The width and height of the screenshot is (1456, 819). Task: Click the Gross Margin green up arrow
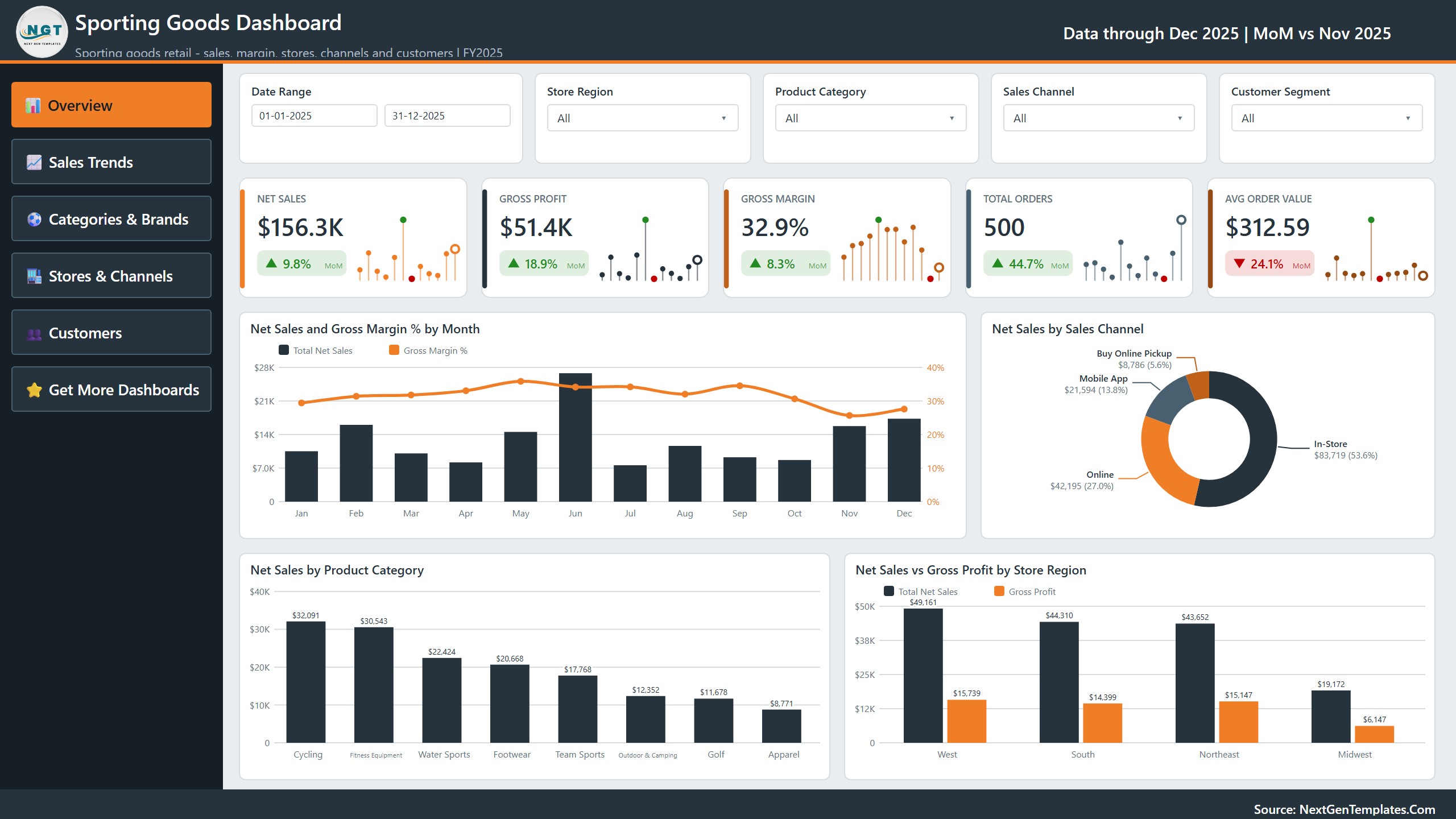[755, 263]
